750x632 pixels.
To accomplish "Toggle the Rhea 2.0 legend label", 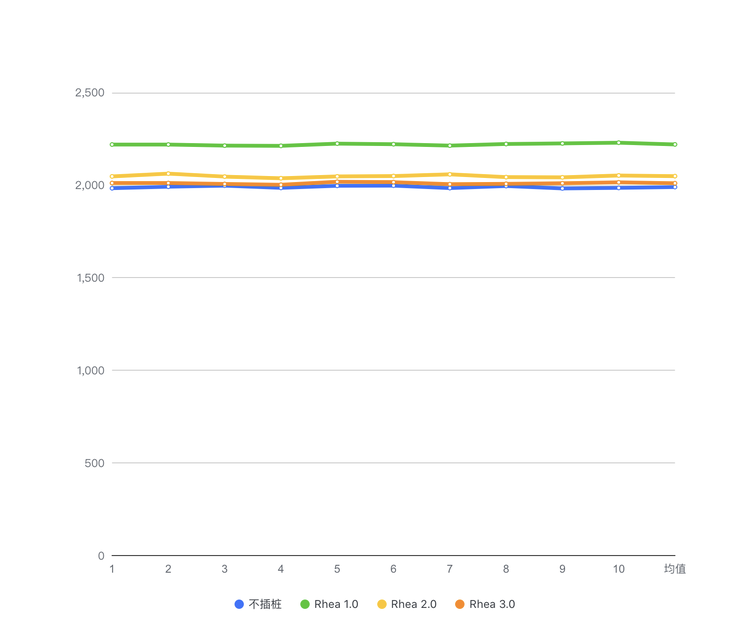I will coord(413,604).
